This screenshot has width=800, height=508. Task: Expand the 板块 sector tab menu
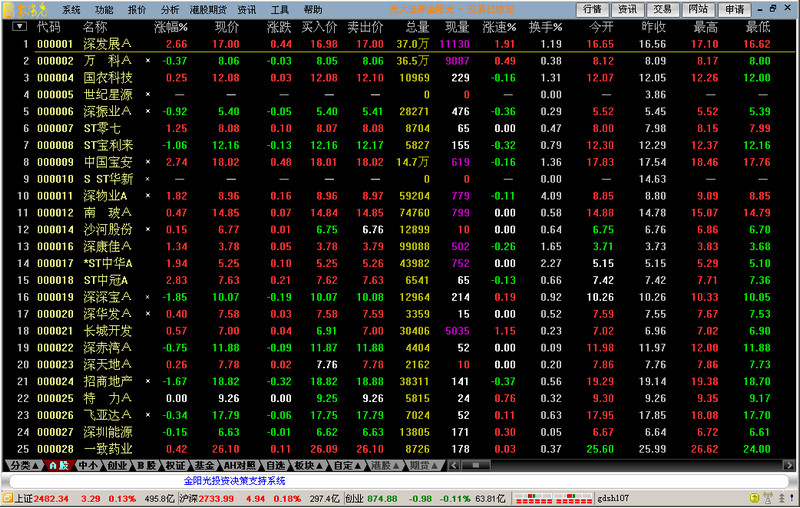pos(308,466)
